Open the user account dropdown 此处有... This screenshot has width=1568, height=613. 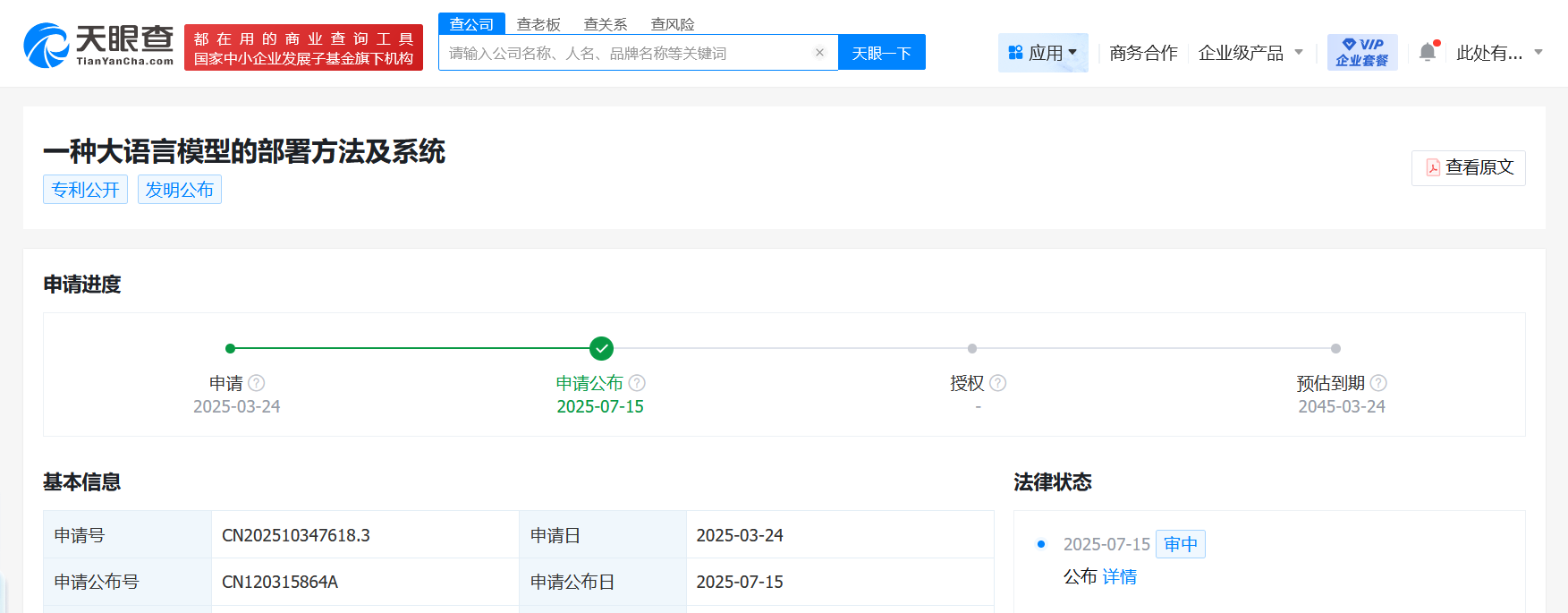(x=1499, y=53)
